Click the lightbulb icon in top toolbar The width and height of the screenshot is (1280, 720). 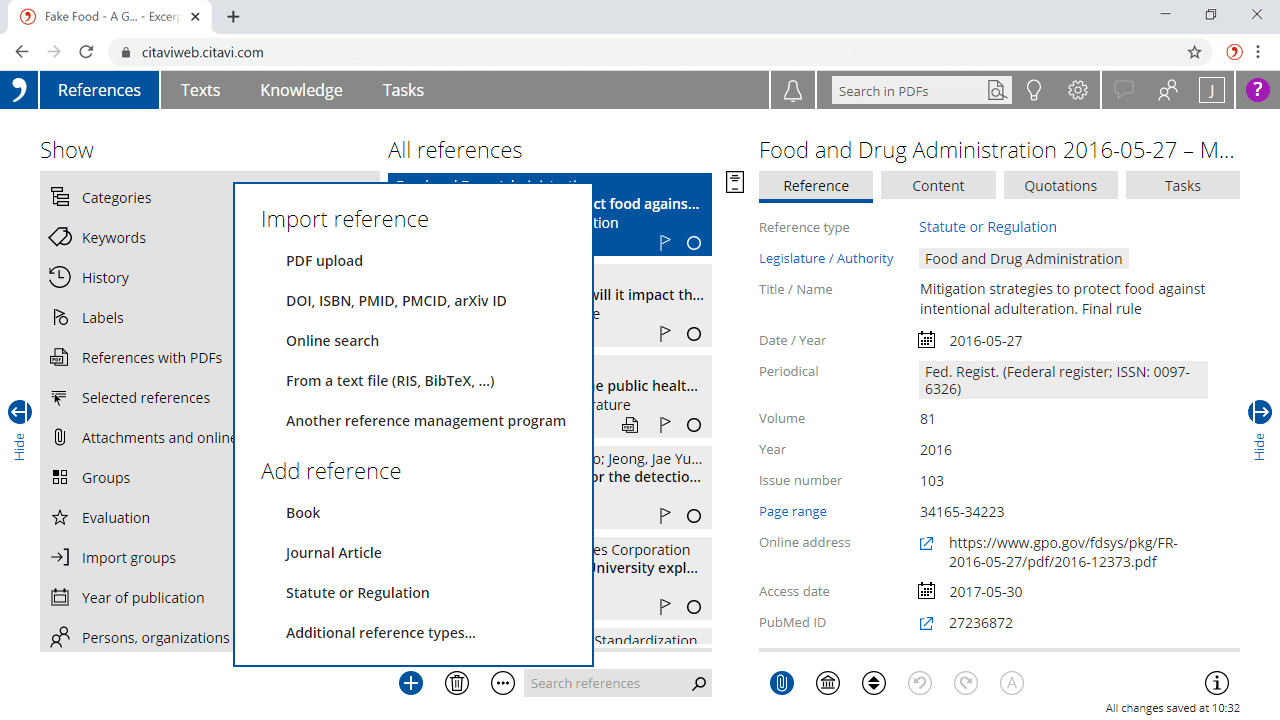(x=1034, y=91)
